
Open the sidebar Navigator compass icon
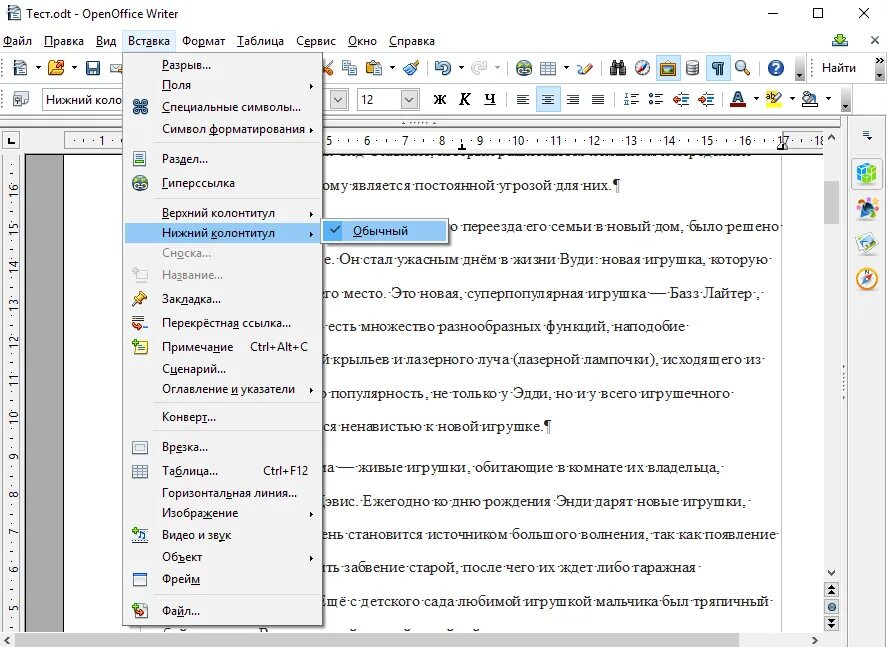coord(866,279)
